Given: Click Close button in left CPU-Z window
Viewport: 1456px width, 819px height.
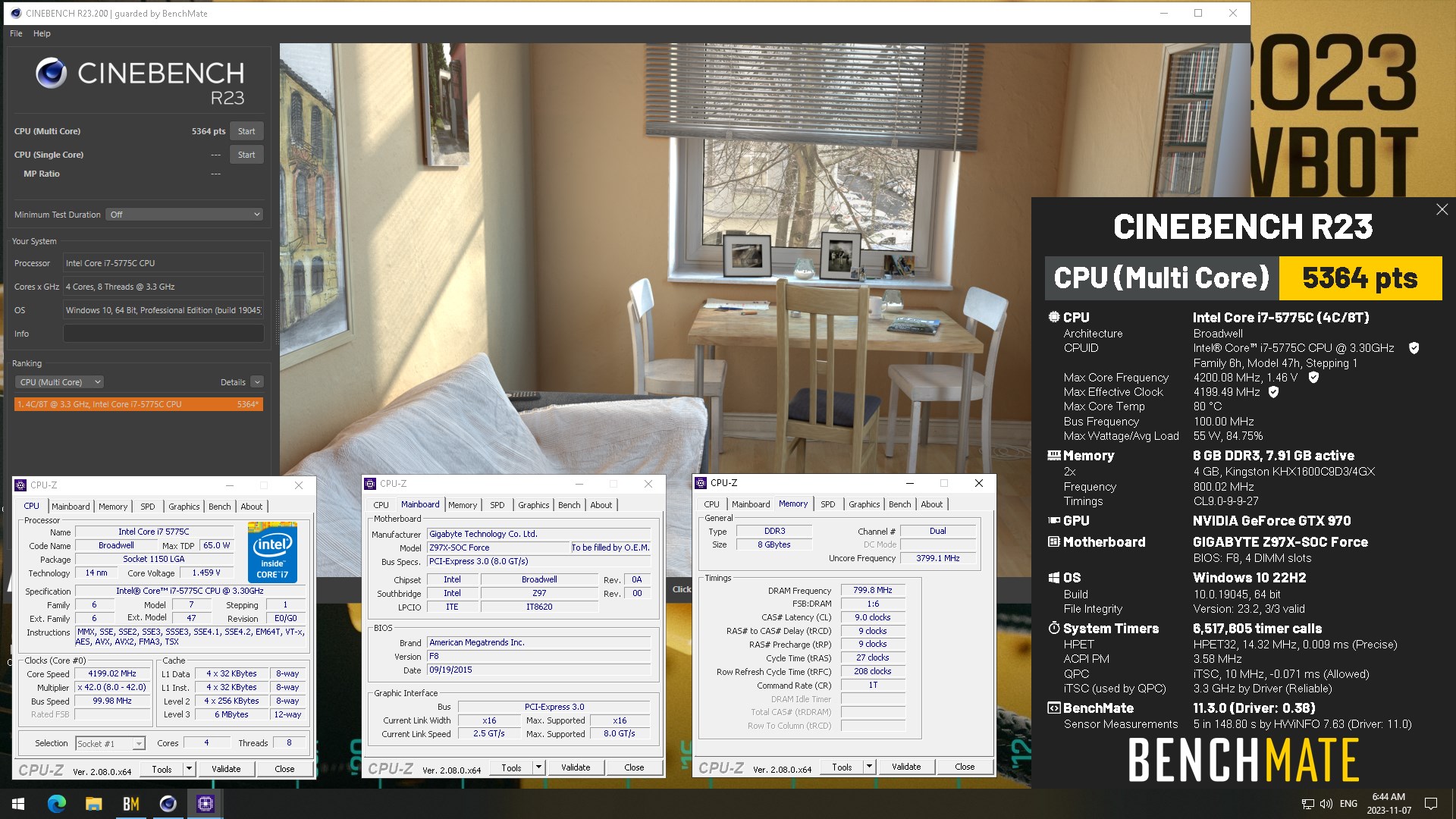Looking at the screenshot, I should (284, 770).
